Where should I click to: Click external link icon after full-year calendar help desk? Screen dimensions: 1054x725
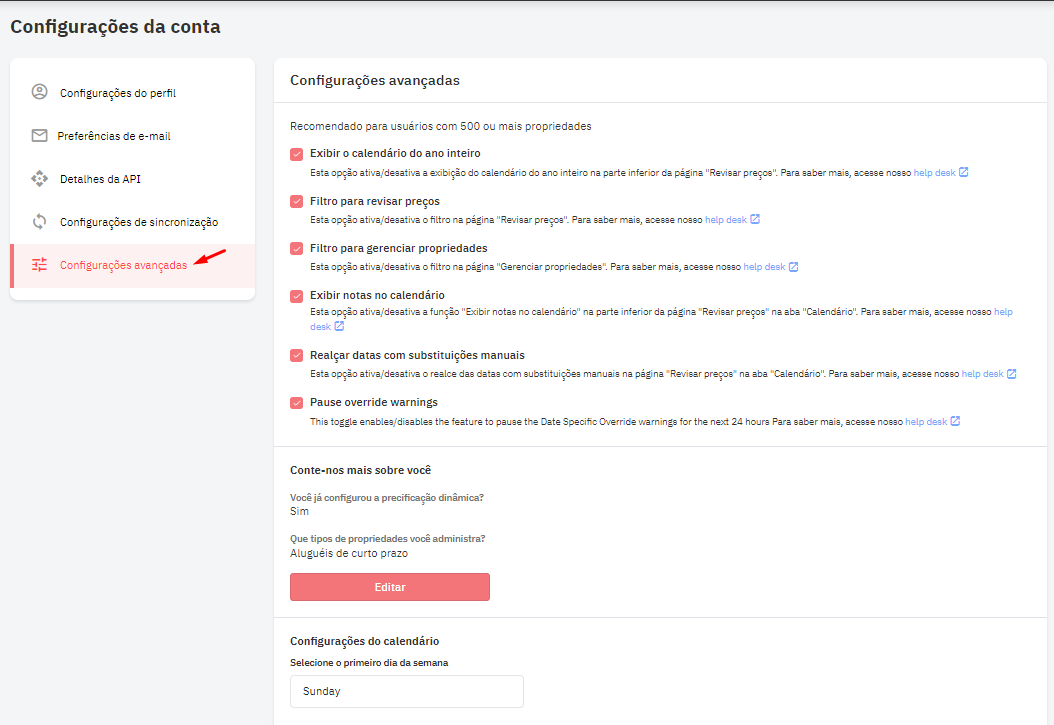[x=963, y=172]
